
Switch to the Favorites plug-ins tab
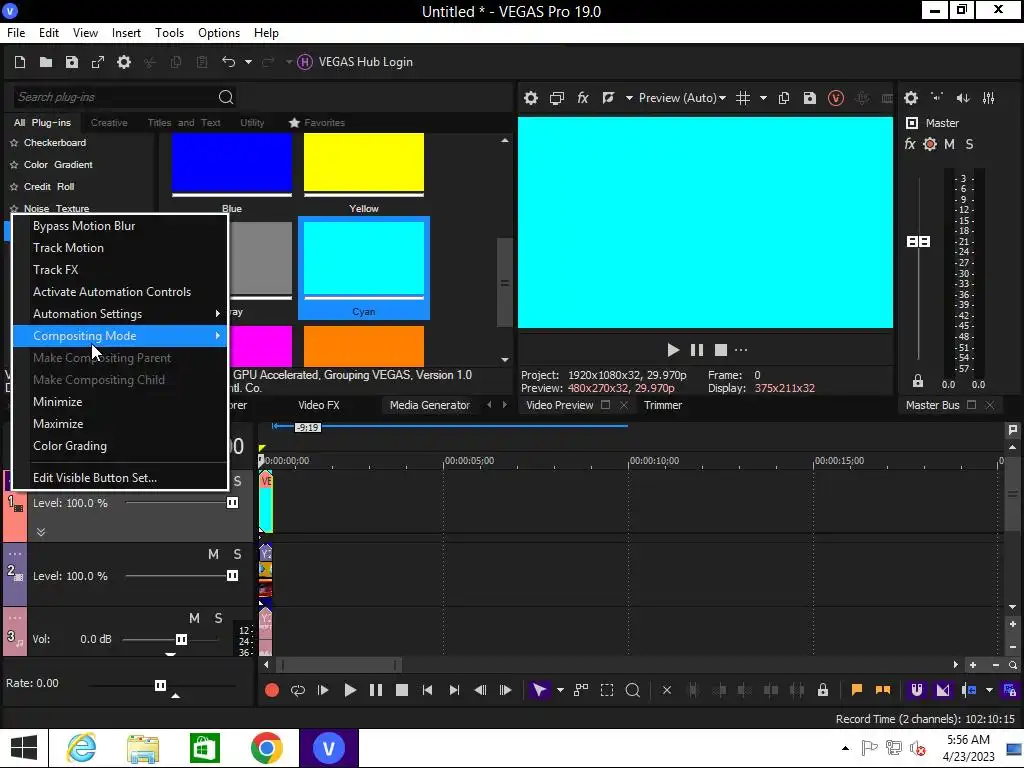tap(317, 123)
